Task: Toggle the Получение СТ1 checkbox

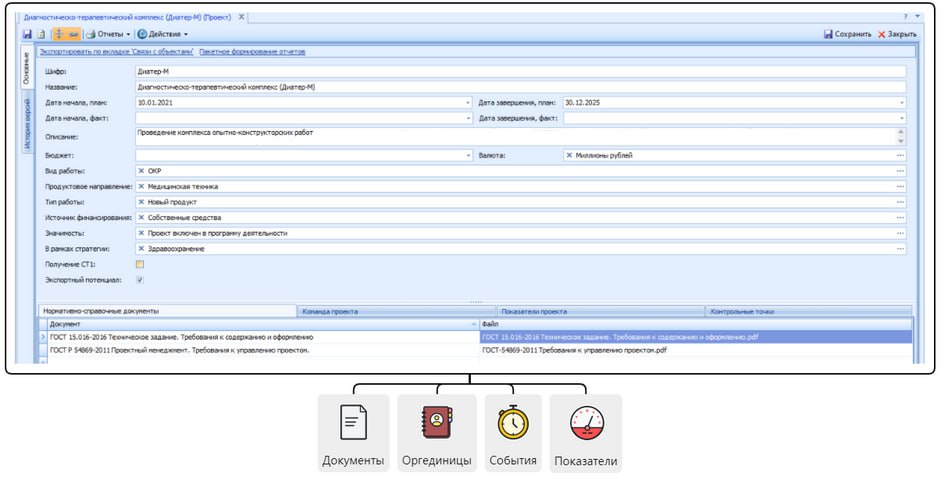Action: (x=140, y=264)
